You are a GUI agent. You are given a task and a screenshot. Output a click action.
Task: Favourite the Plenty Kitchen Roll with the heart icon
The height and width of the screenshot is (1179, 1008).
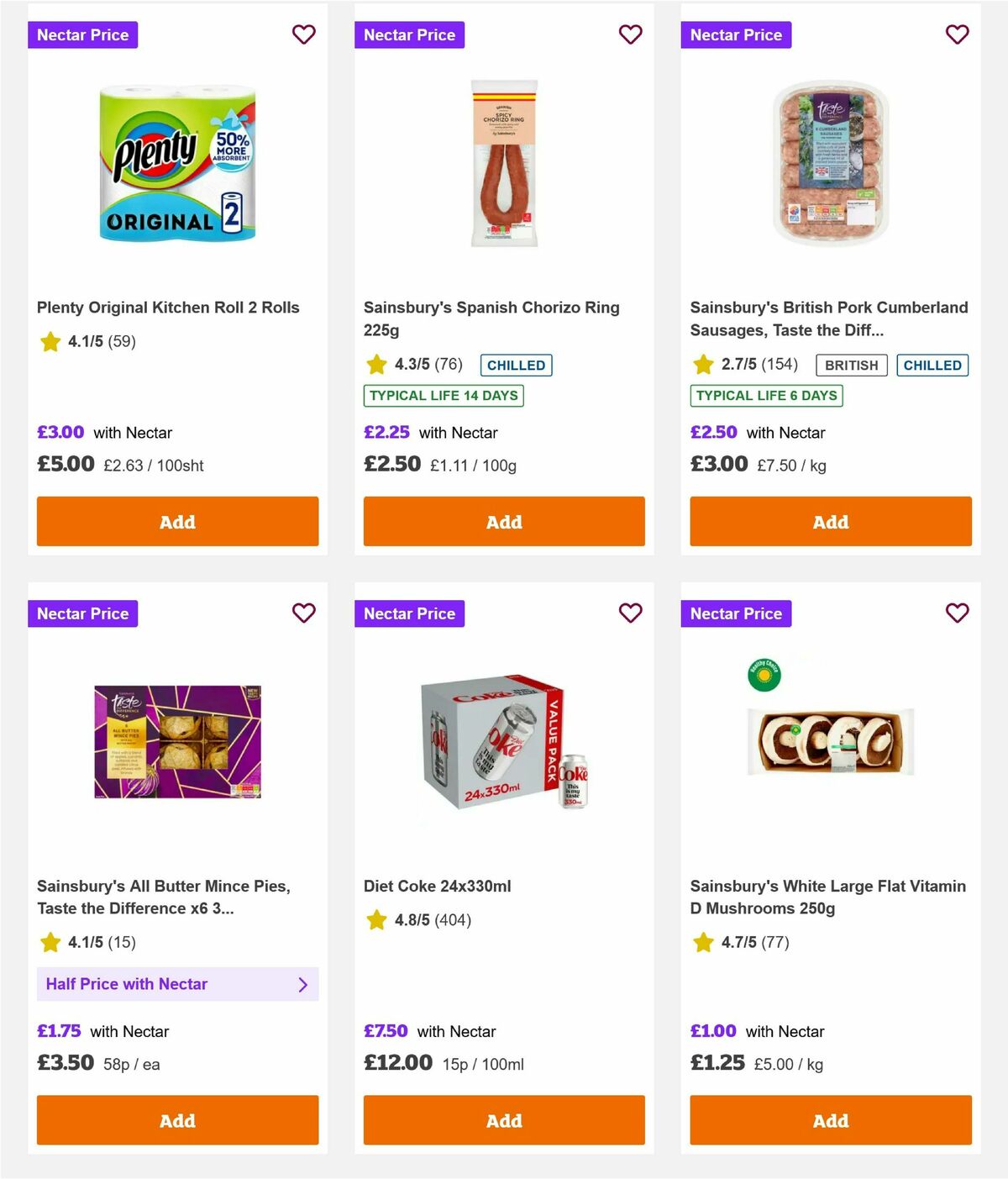coord(303,34)
